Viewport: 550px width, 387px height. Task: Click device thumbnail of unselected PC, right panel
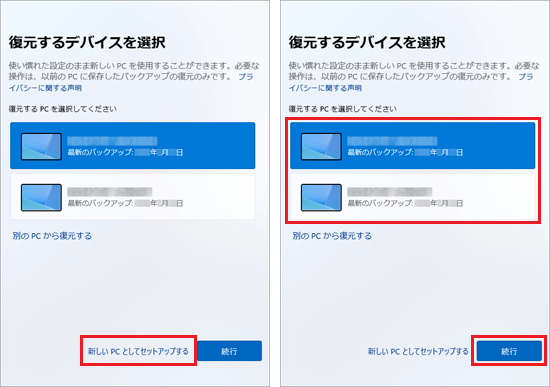[x=321, y=198]
